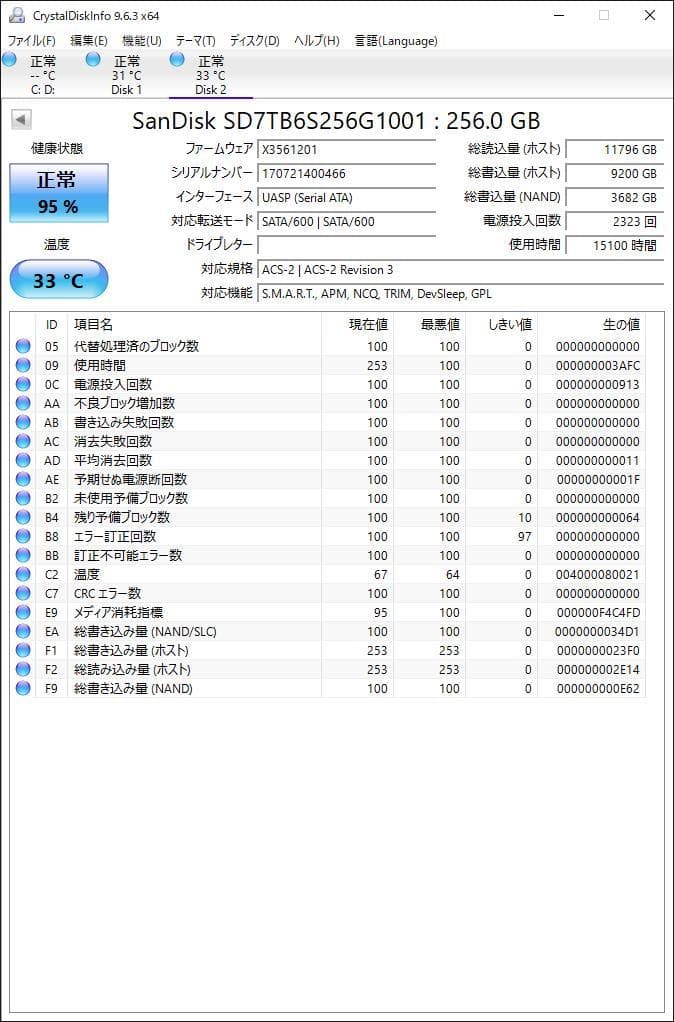The height and width of the screenshot is (1022, 674).
Task: Click status orb of attribute C7 row
Action: click(x=23, y=593)
